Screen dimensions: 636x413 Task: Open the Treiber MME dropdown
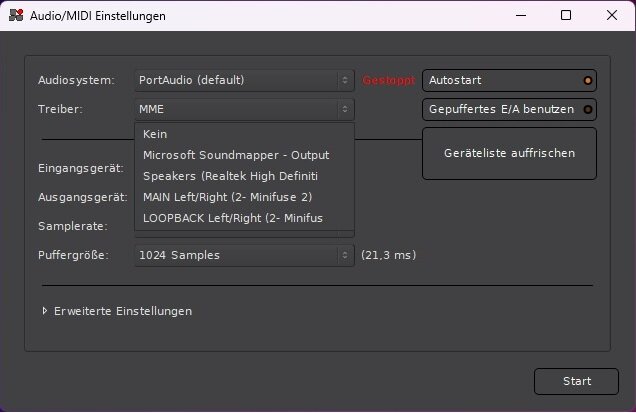coord(245,110)
